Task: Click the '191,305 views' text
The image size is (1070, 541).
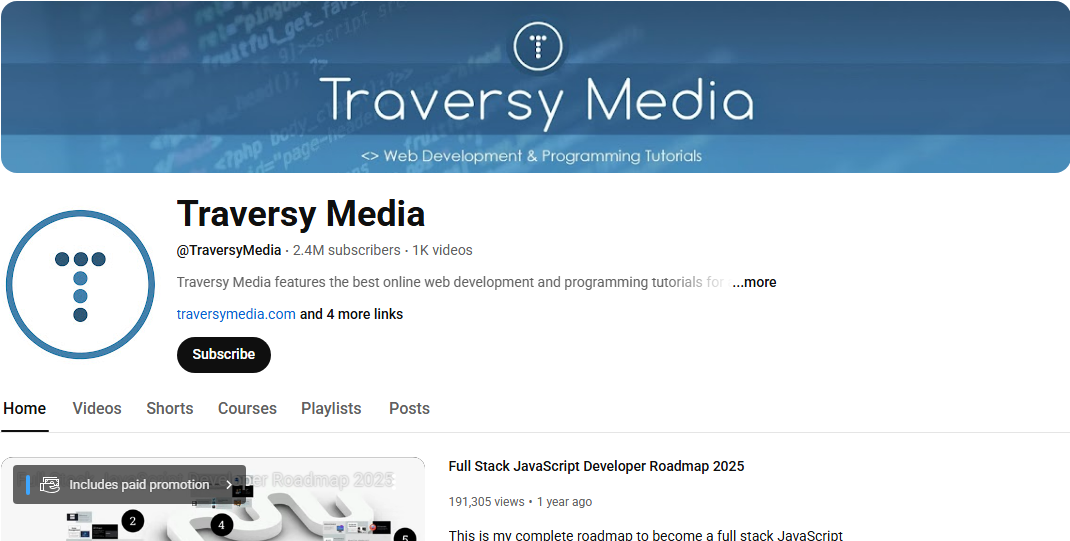Action: (x=487, y=502)
